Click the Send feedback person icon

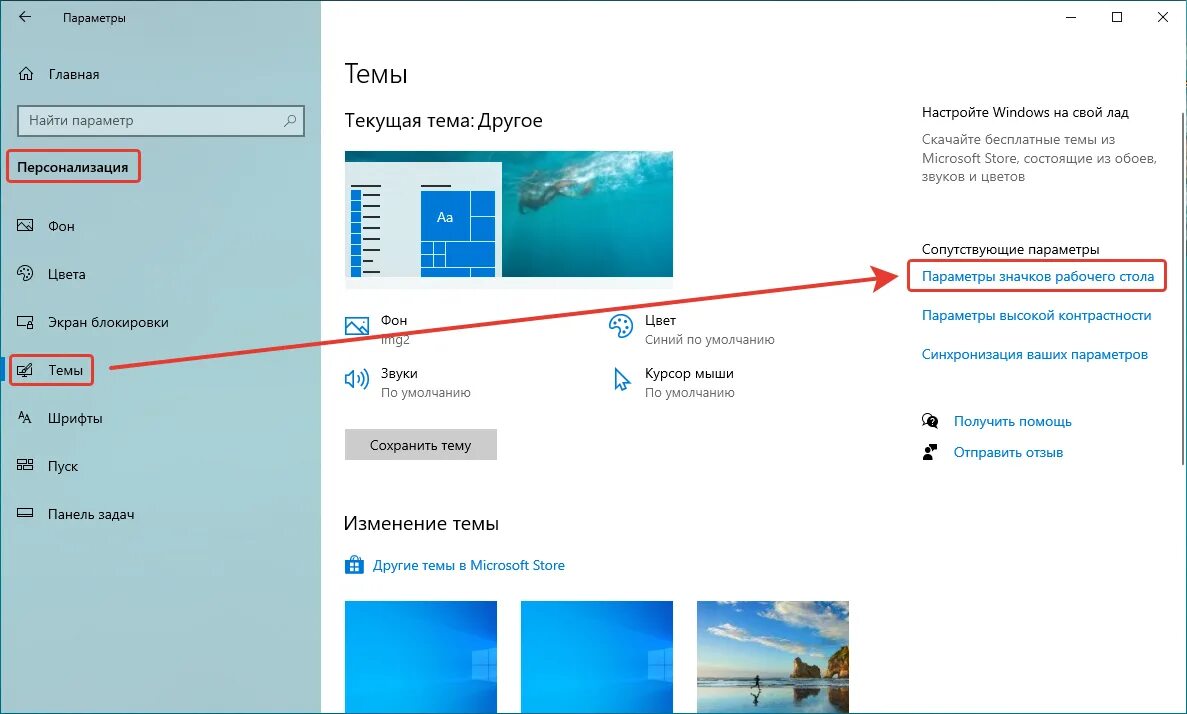pyautogui.click(x=930, y=452)
